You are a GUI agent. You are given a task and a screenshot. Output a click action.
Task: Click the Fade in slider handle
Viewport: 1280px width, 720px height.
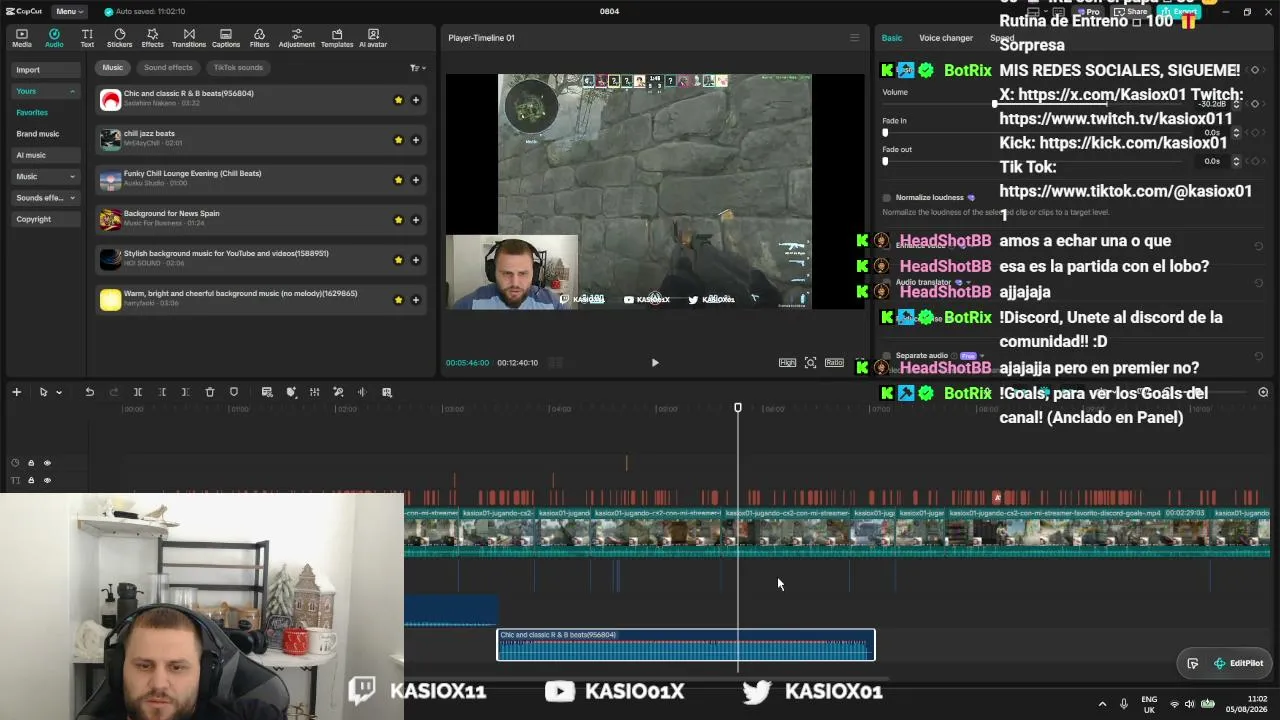(885, 132)
